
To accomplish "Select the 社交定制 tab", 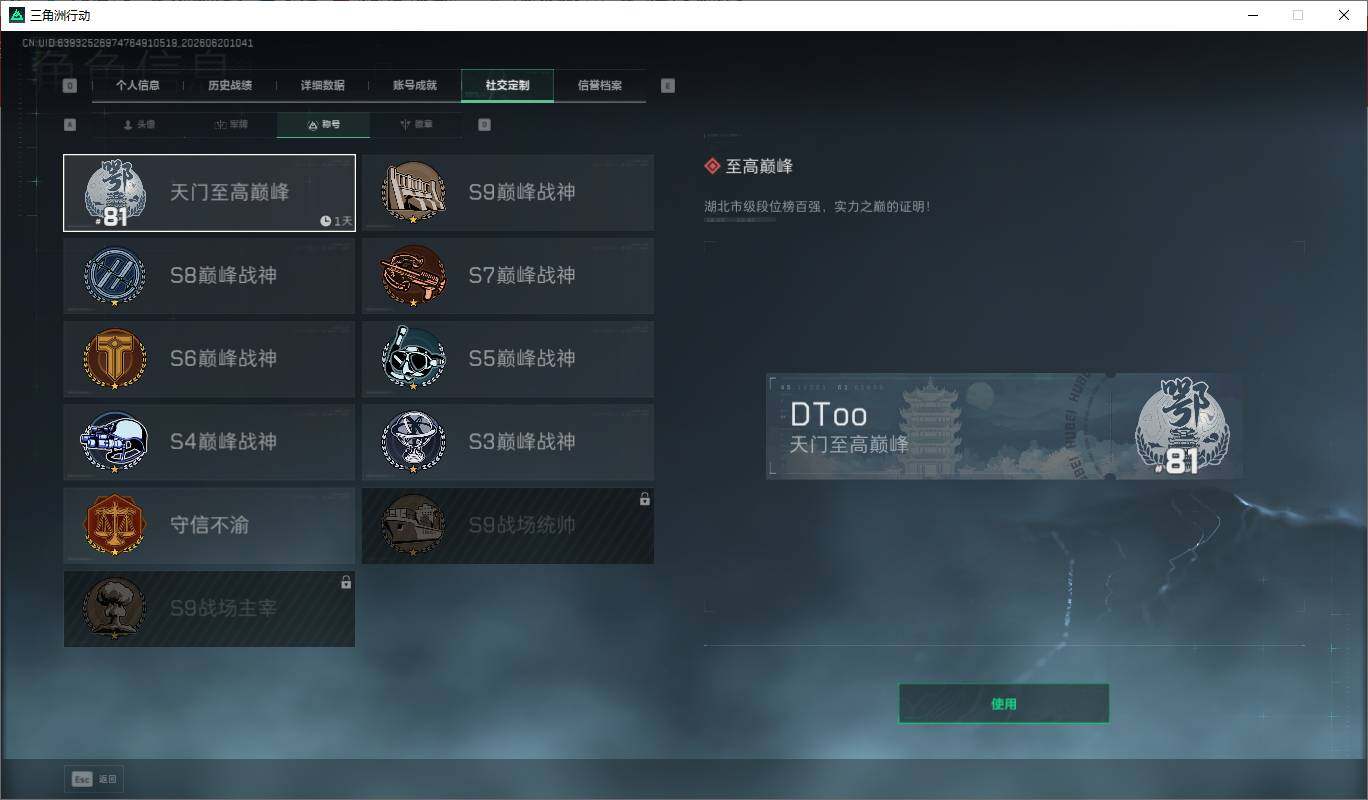I will 507,86.
